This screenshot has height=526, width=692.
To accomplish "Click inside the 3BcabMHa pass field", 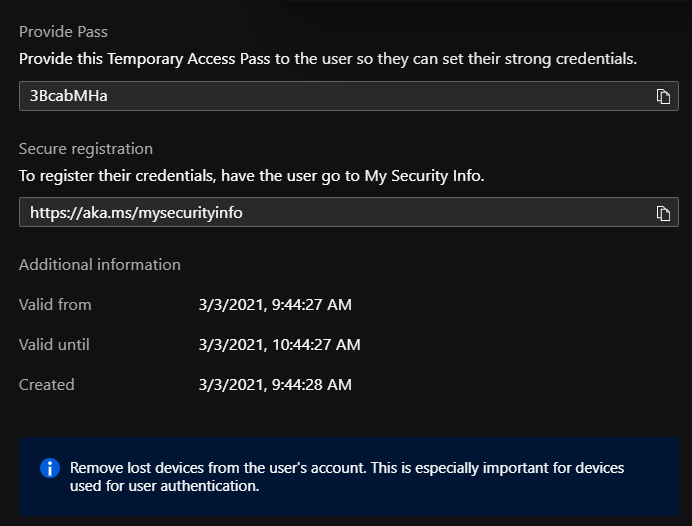I will pos(330,96).
